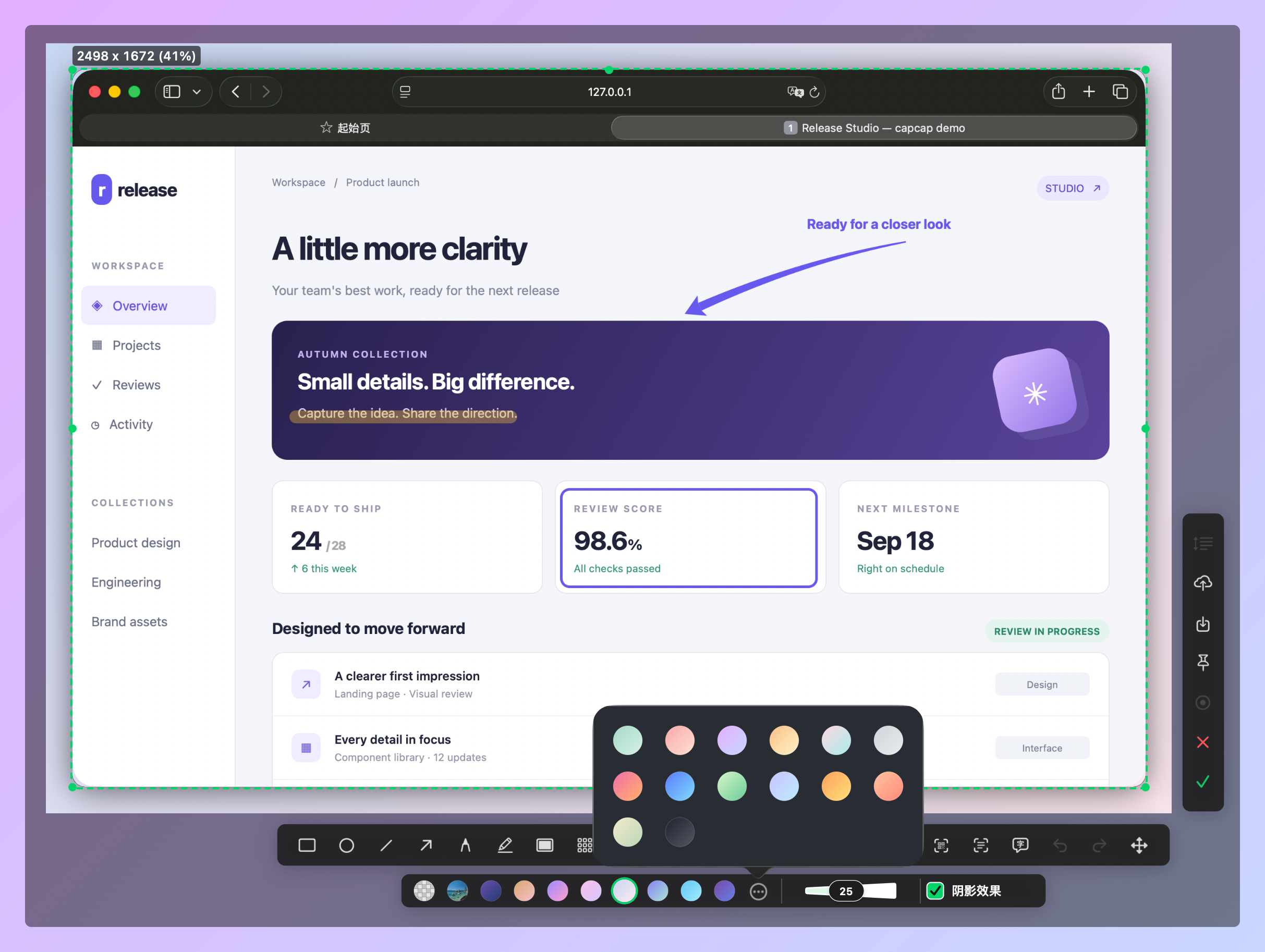
Task: Open more background colors ellipsis button
Action: (x=758, y=892)
